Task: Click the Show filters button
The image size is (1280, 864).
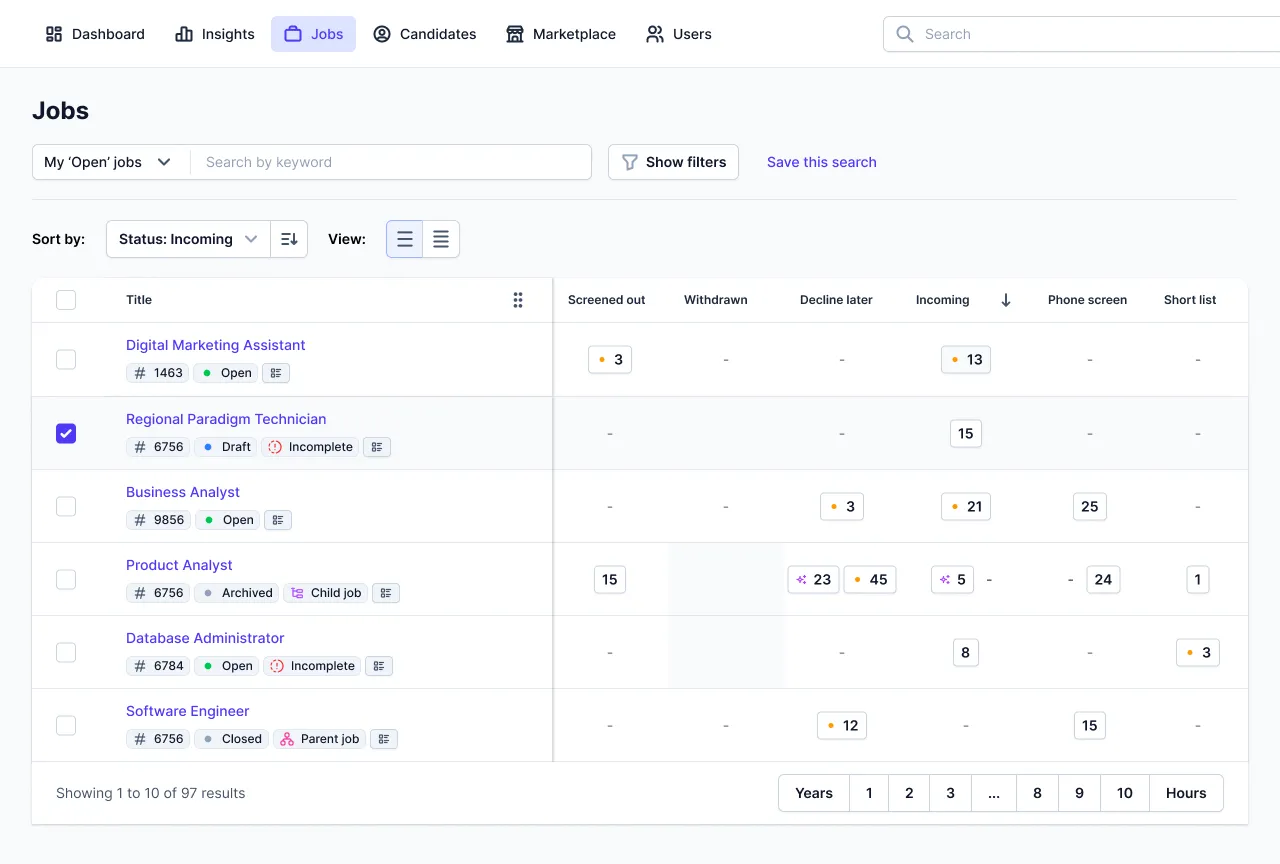Action: 673,162
